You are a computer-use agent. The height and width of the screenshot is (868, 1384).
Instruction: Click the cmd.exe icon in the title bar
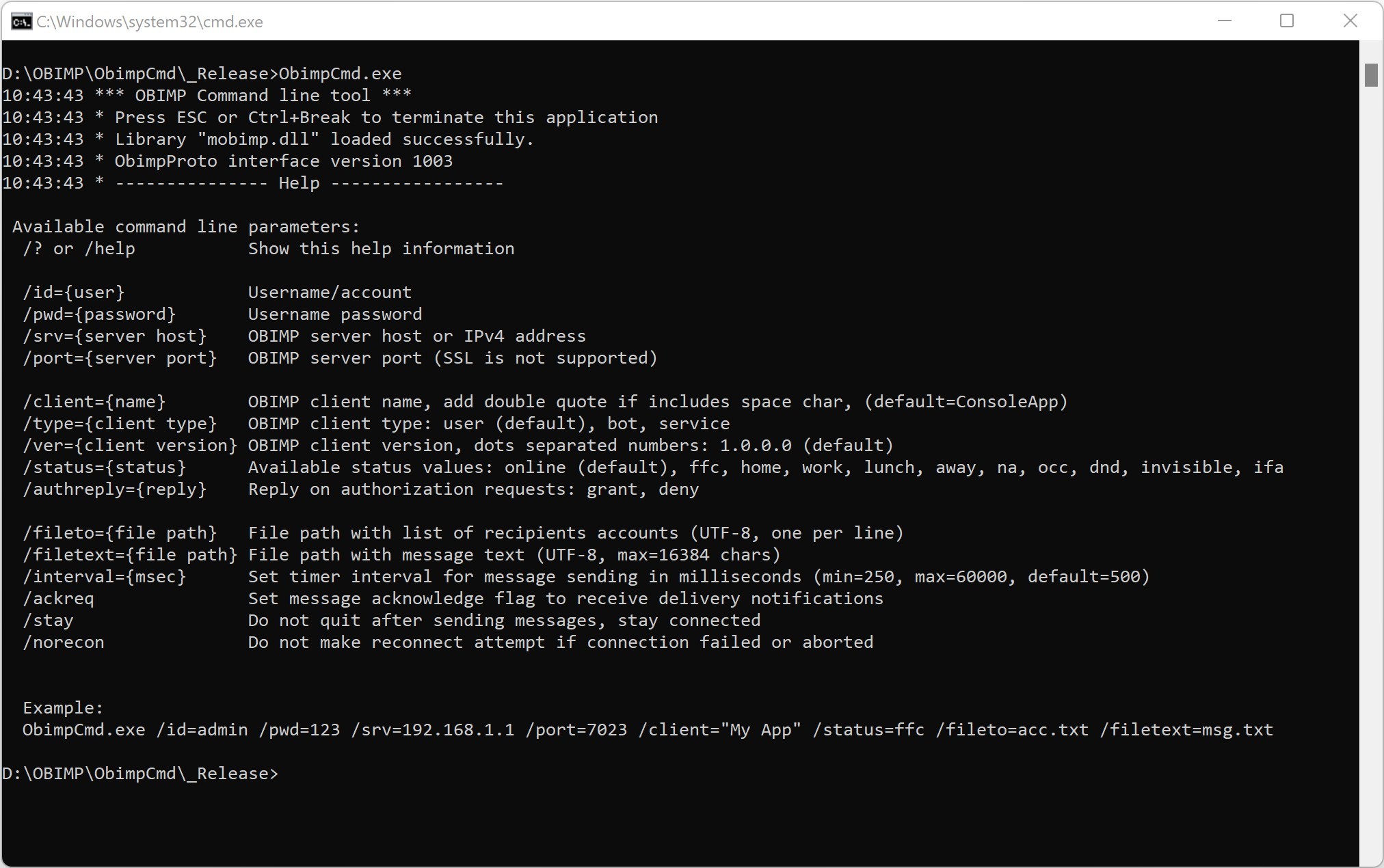pos(21,21)
